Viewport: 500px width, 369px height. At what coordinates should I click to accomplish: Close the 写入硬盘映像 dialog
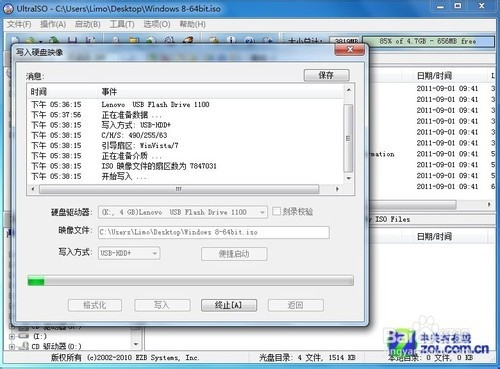point(350,50)
